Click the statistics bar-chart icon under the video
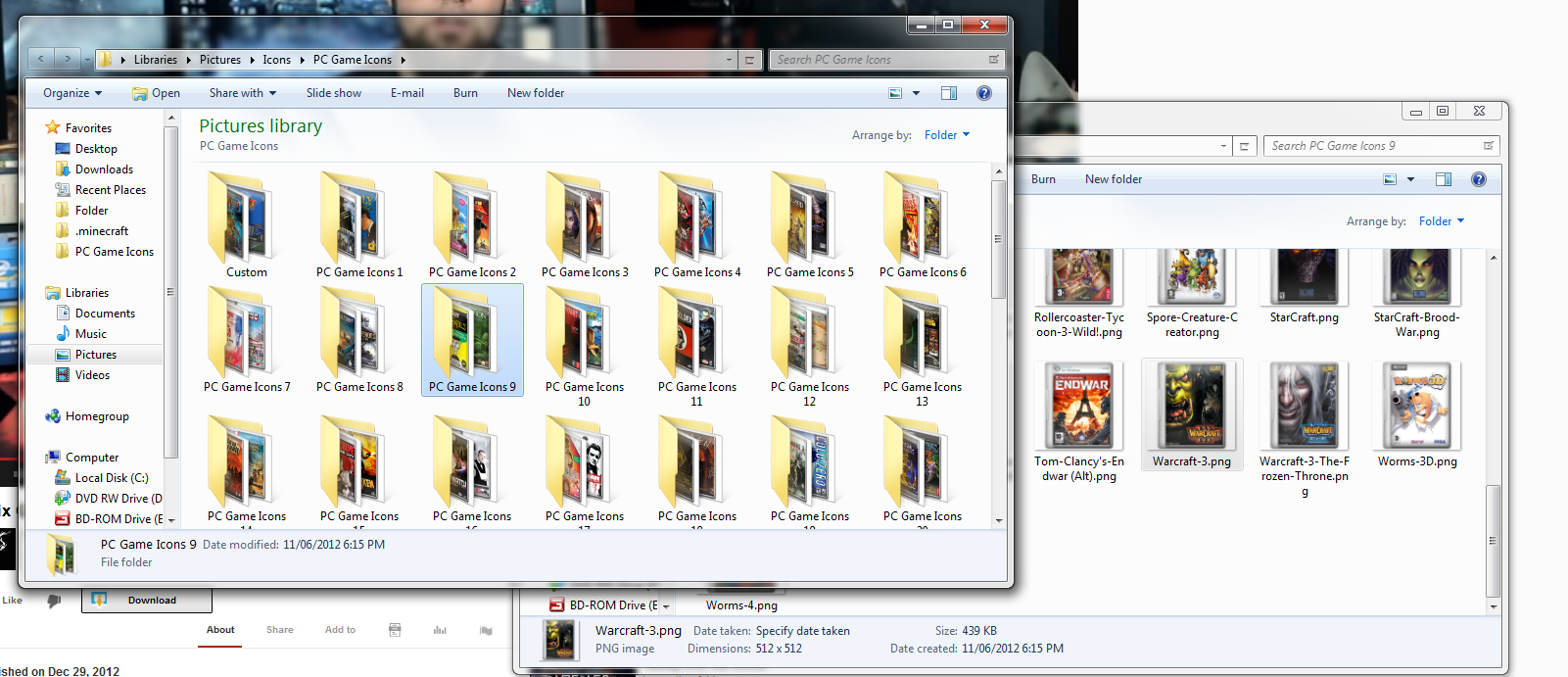The image size is (1568, 677). pos(440,630)
